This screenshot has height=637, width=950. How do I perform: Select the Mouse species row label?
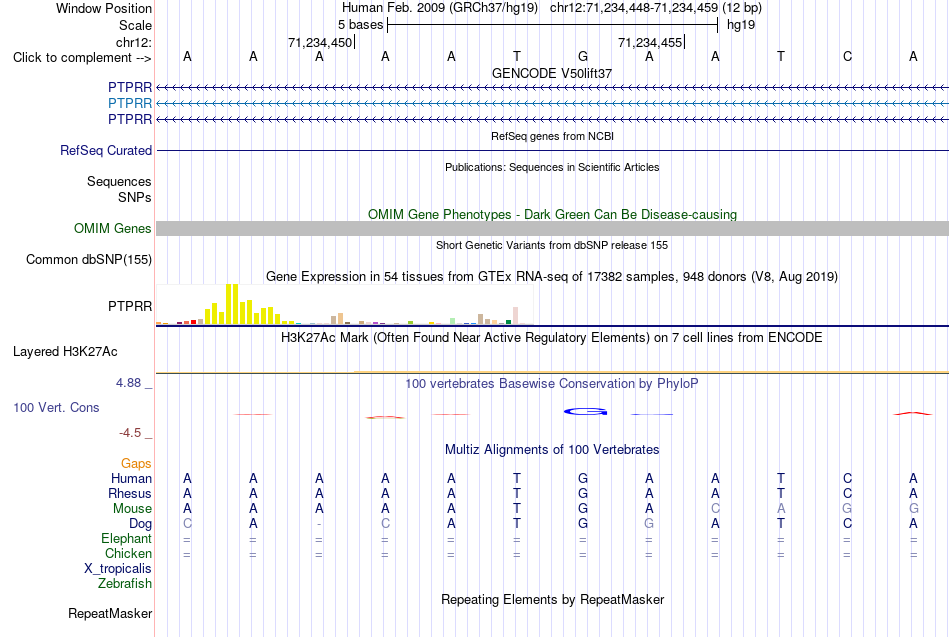[132, 509]
